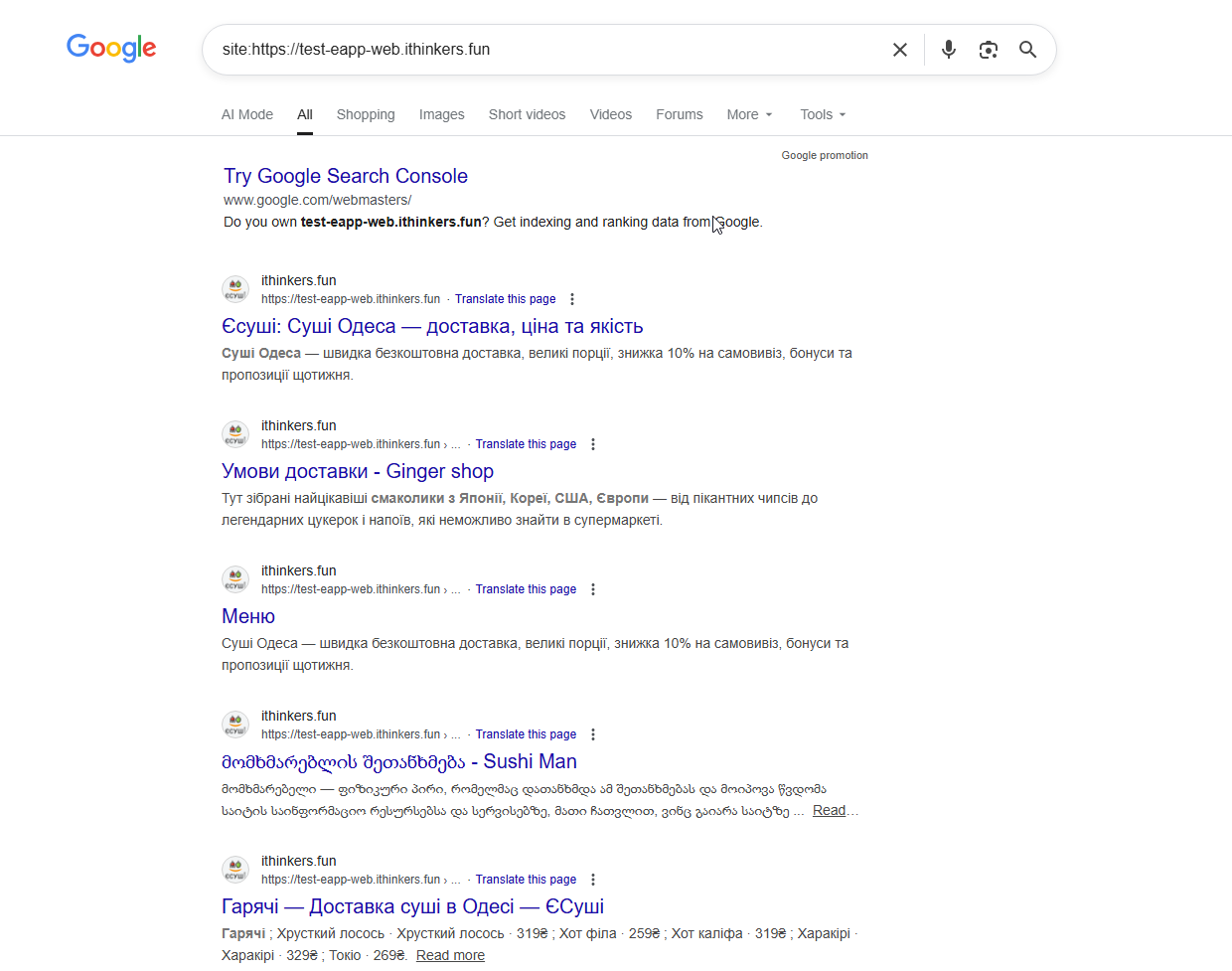The width and height of the screenshot is (1232, 971).
Task: Open three-dot menu for Ginger shop result
Action: pos(593,444)
